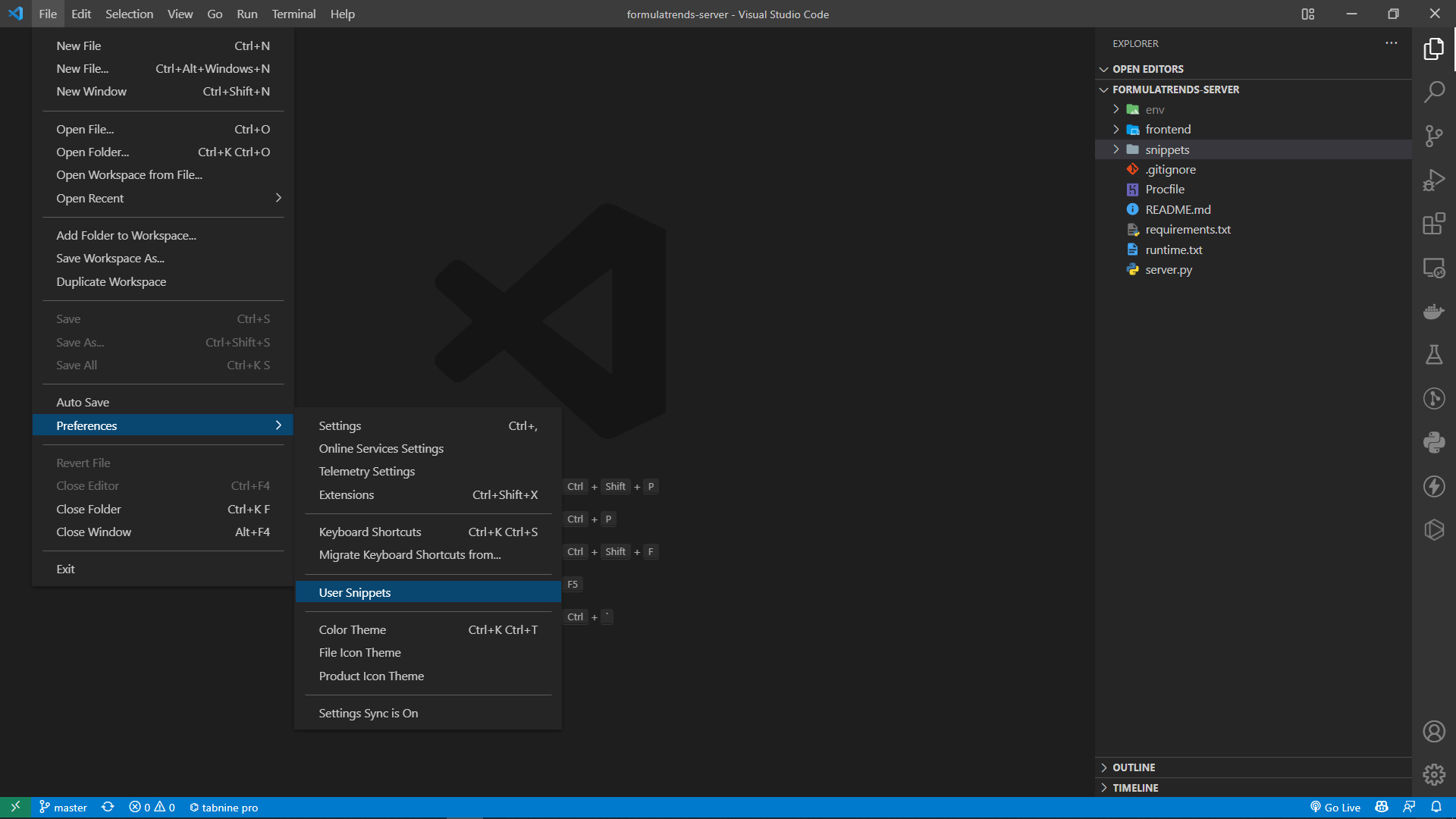Open Run and Debug view
The width and height of the screenshot is (1456, 819).
click(1433, 180)
